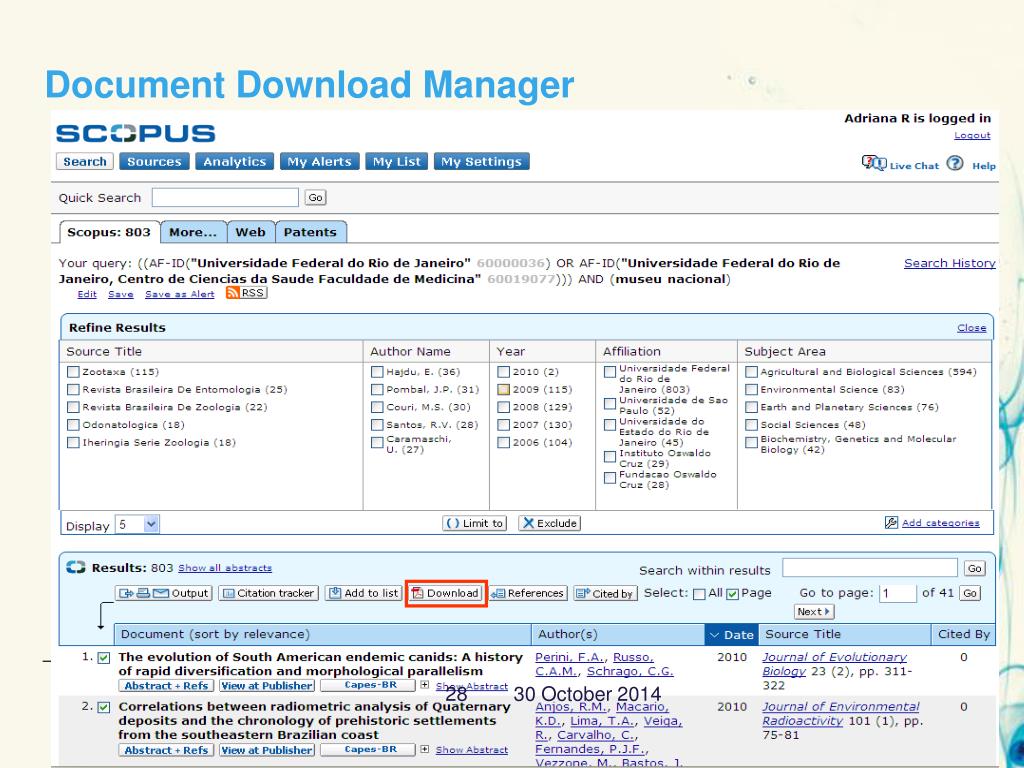1024x768 pixels.
Task: Click the Scopus logo
Action: click(x=136, y=133)
